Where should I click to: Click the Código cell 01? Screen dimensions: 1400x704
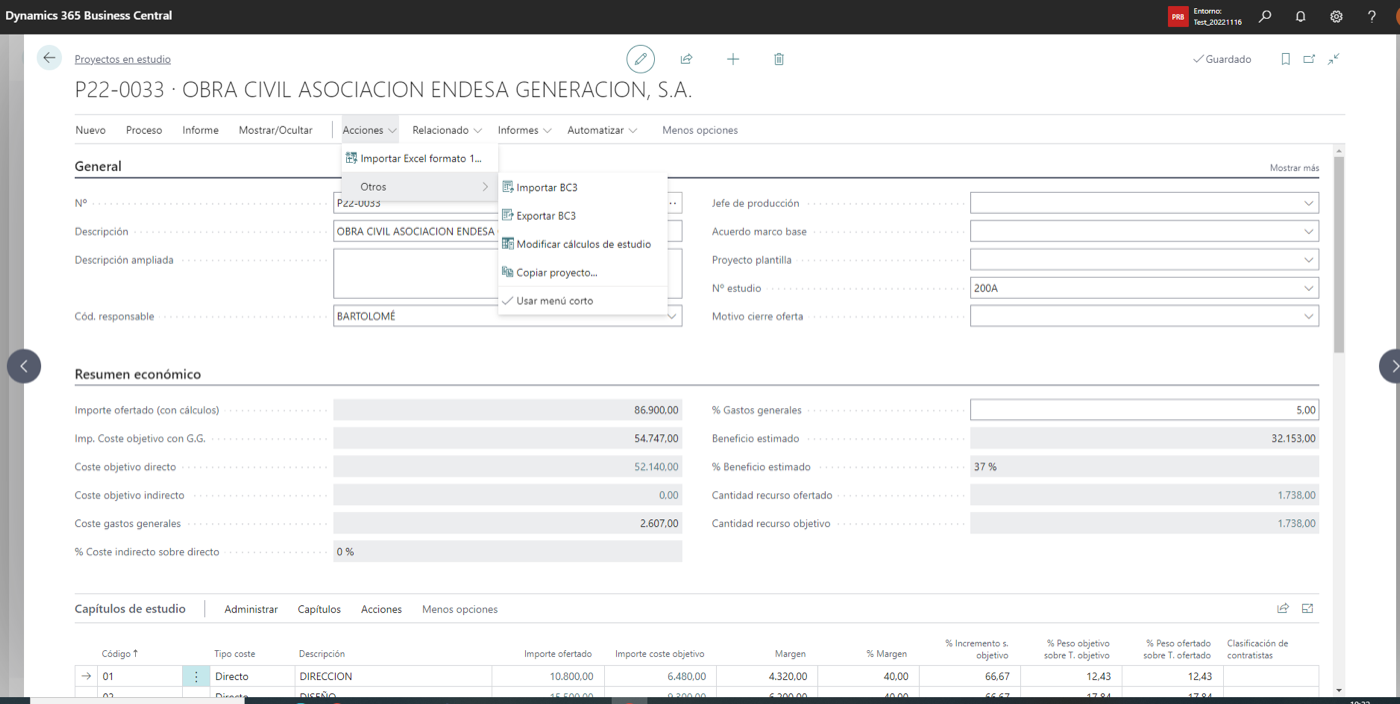139,677
